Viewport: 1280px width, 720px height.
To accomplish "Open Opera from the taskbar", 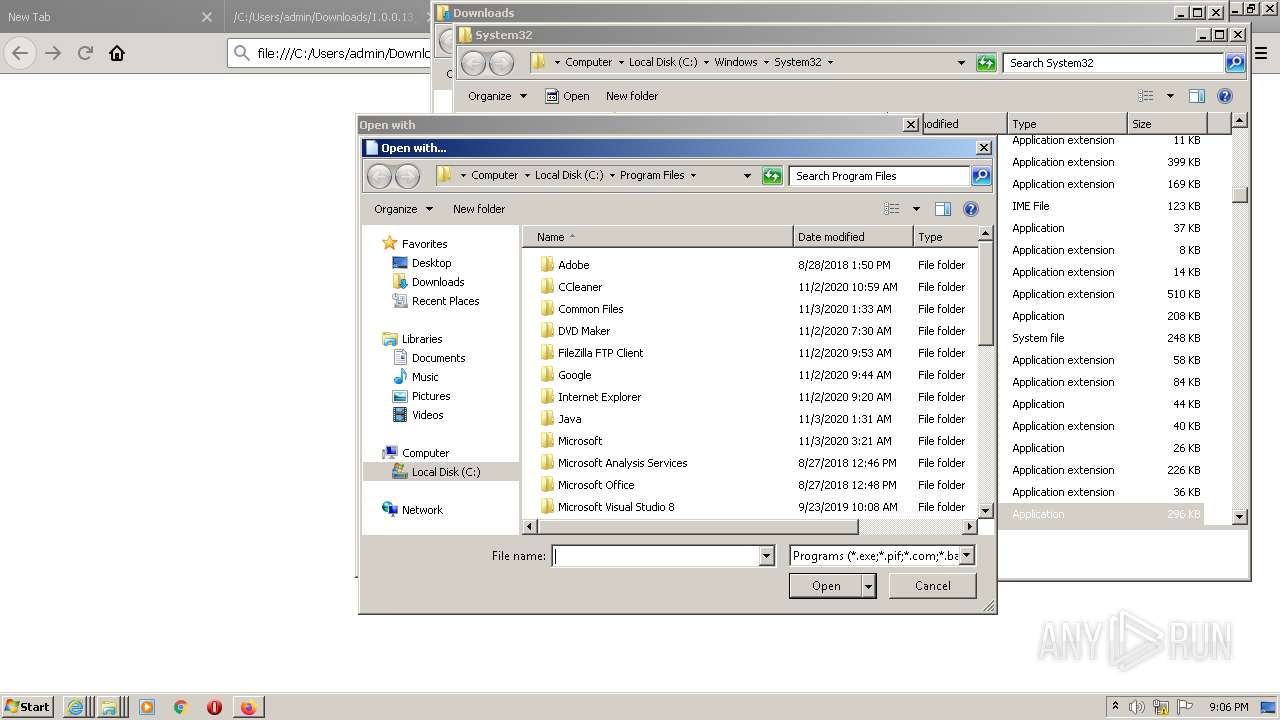I will (214, 707).
